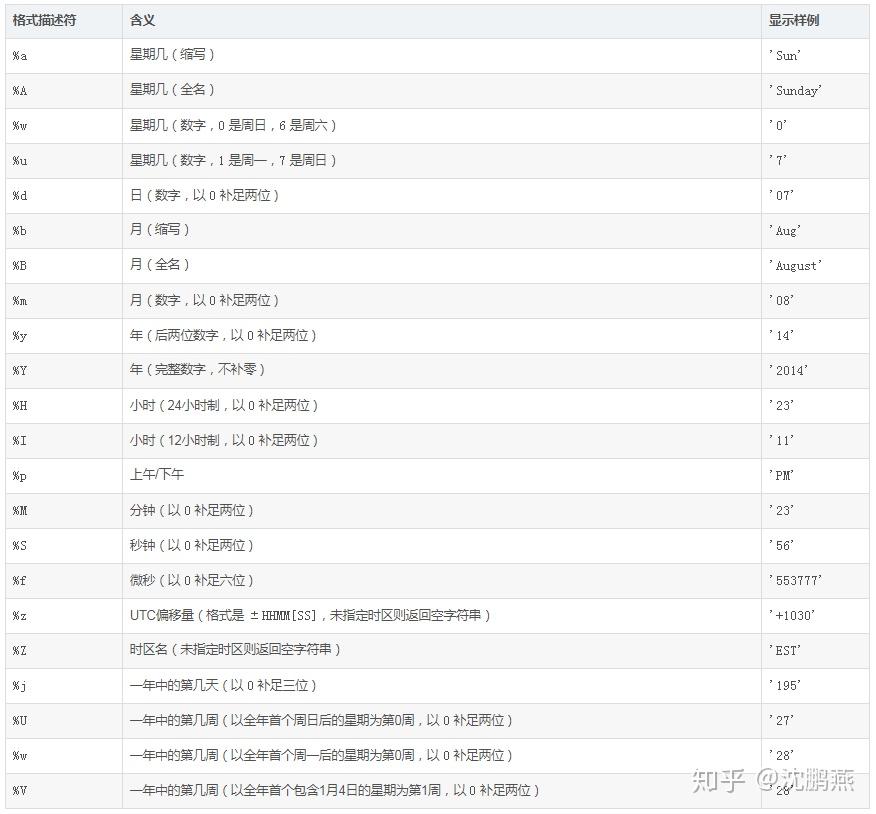The width and height of the screenshot is (876, 814).
Task: Select the sample value 'August'
Action: (x=795, y=266)
